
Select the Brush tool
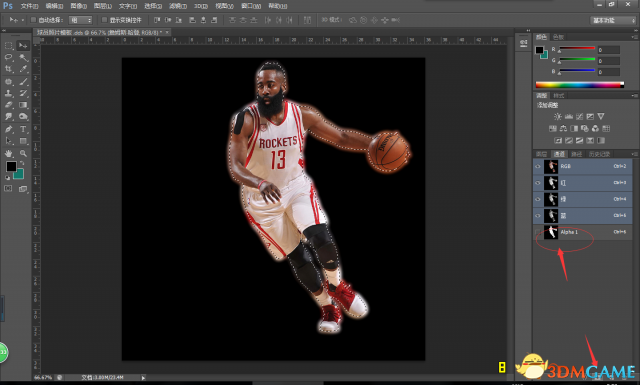click(x=23, y=82)
